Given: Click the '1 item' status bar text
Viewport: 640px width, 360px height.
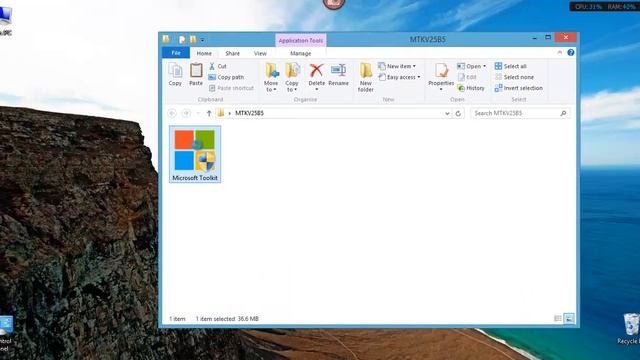Looking at the screenshot, I should [x=177, y=319].
